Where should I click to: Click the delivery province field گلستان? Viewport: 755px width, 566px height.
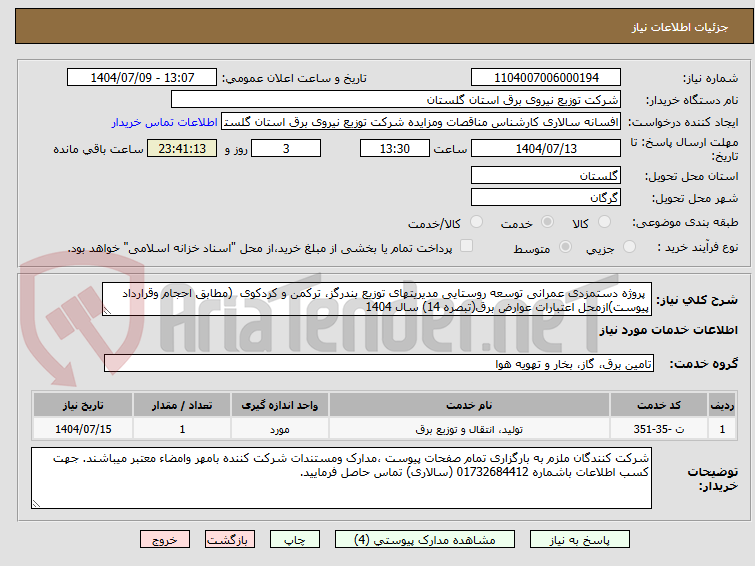(x=546, y=175)
